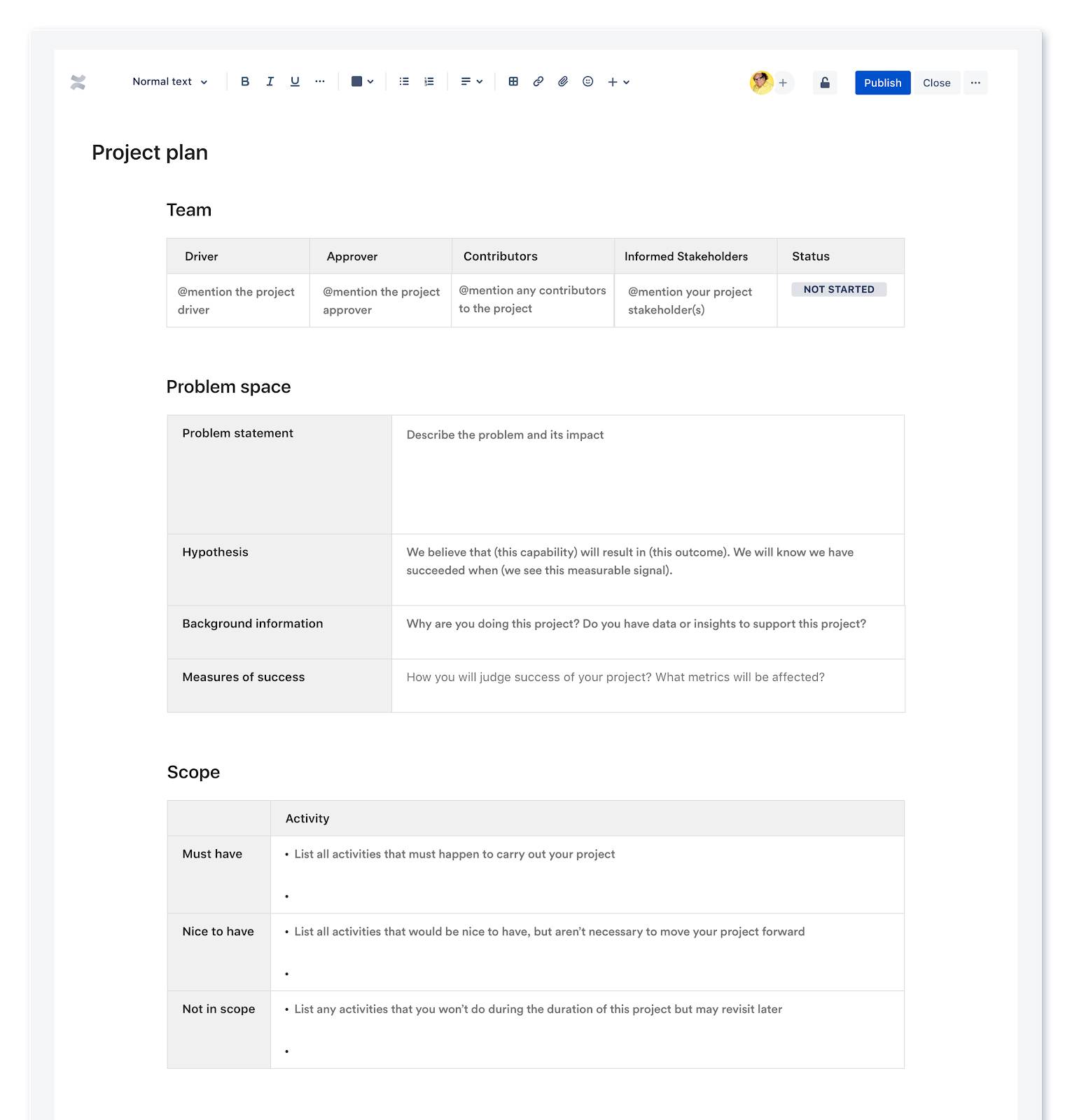
Task: Attach a file with paperclip icon
Action: click(x=563, y=82)
